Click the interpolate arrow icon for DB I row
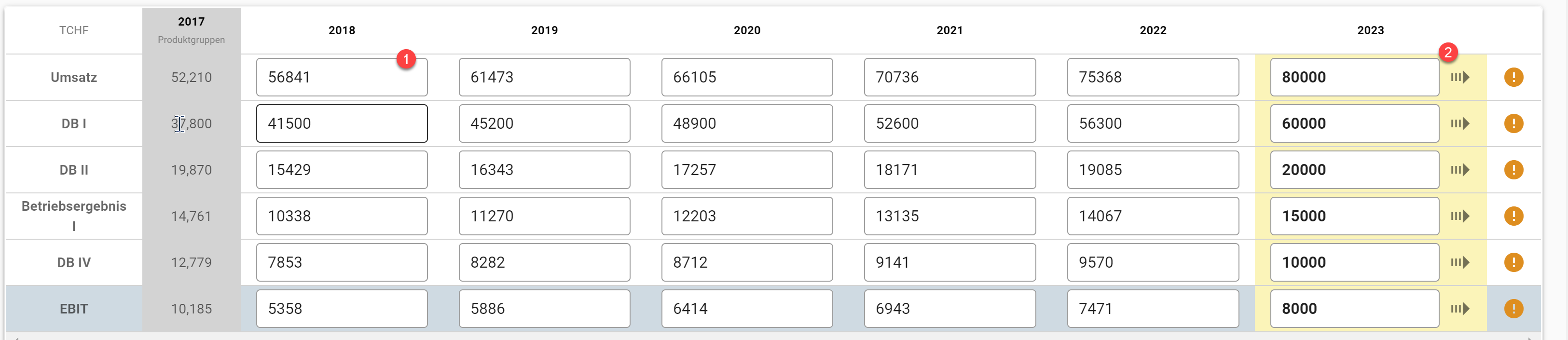1568x340 pixels. [1459, 123]
